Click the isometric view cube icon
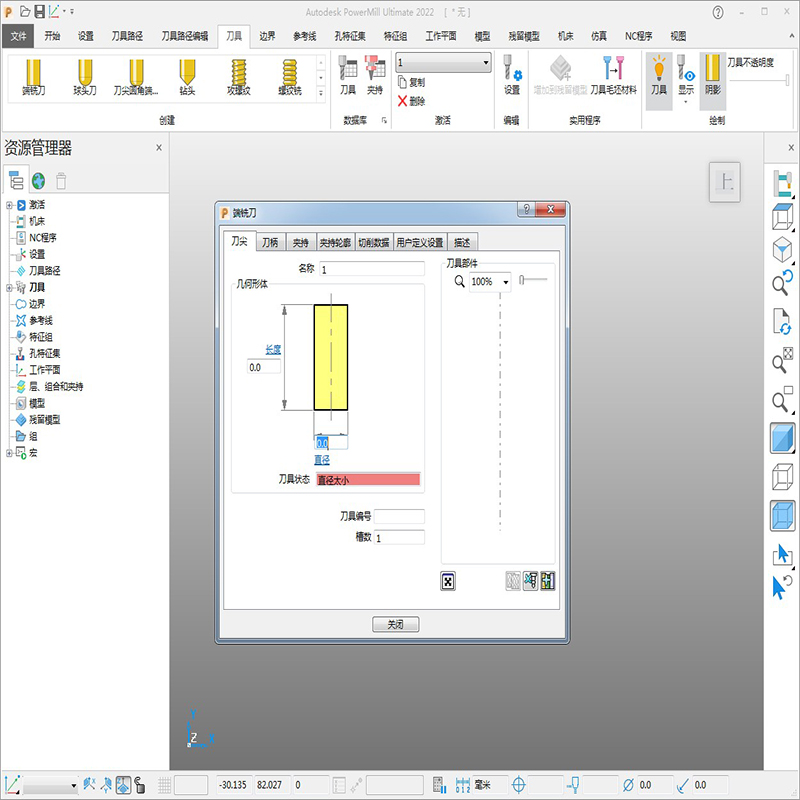Viewport: 800px width, 800px height. pos(782,251)
